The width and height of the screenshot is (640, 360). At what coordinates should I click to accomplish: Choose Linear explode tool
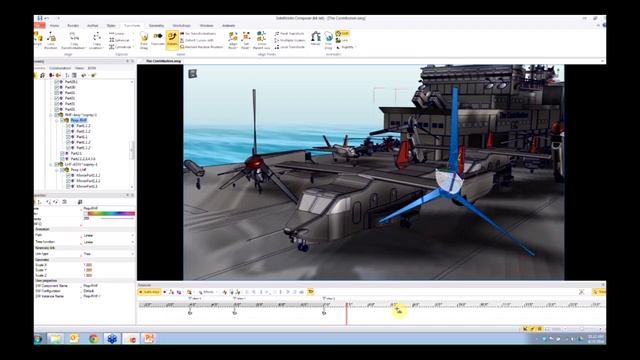(117, 33)
